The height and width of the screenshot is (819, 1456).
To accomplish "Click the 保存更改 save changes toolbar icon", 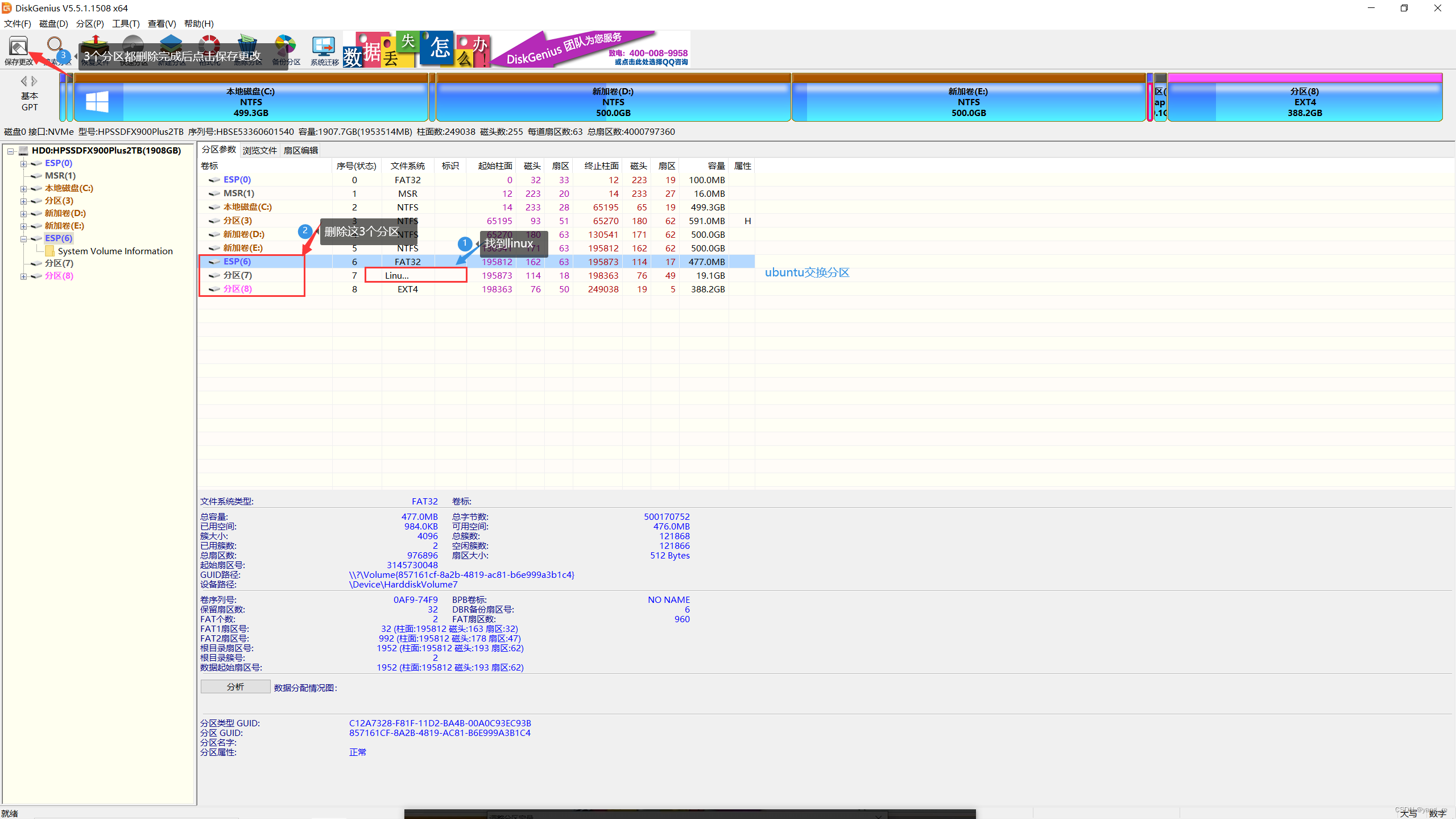I will [18, 47].
